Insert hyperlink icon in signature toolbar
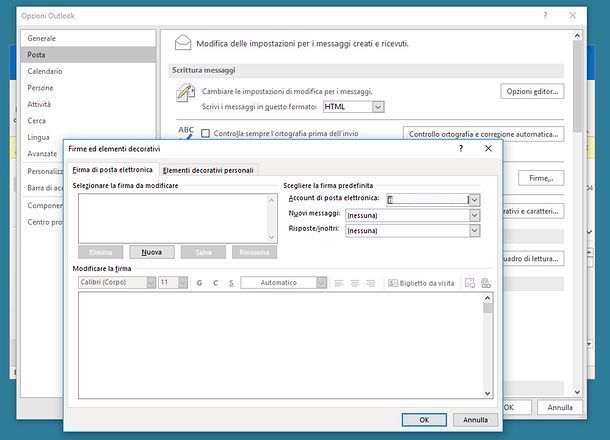Screen dimensions: 610x440 click(486, 283)
